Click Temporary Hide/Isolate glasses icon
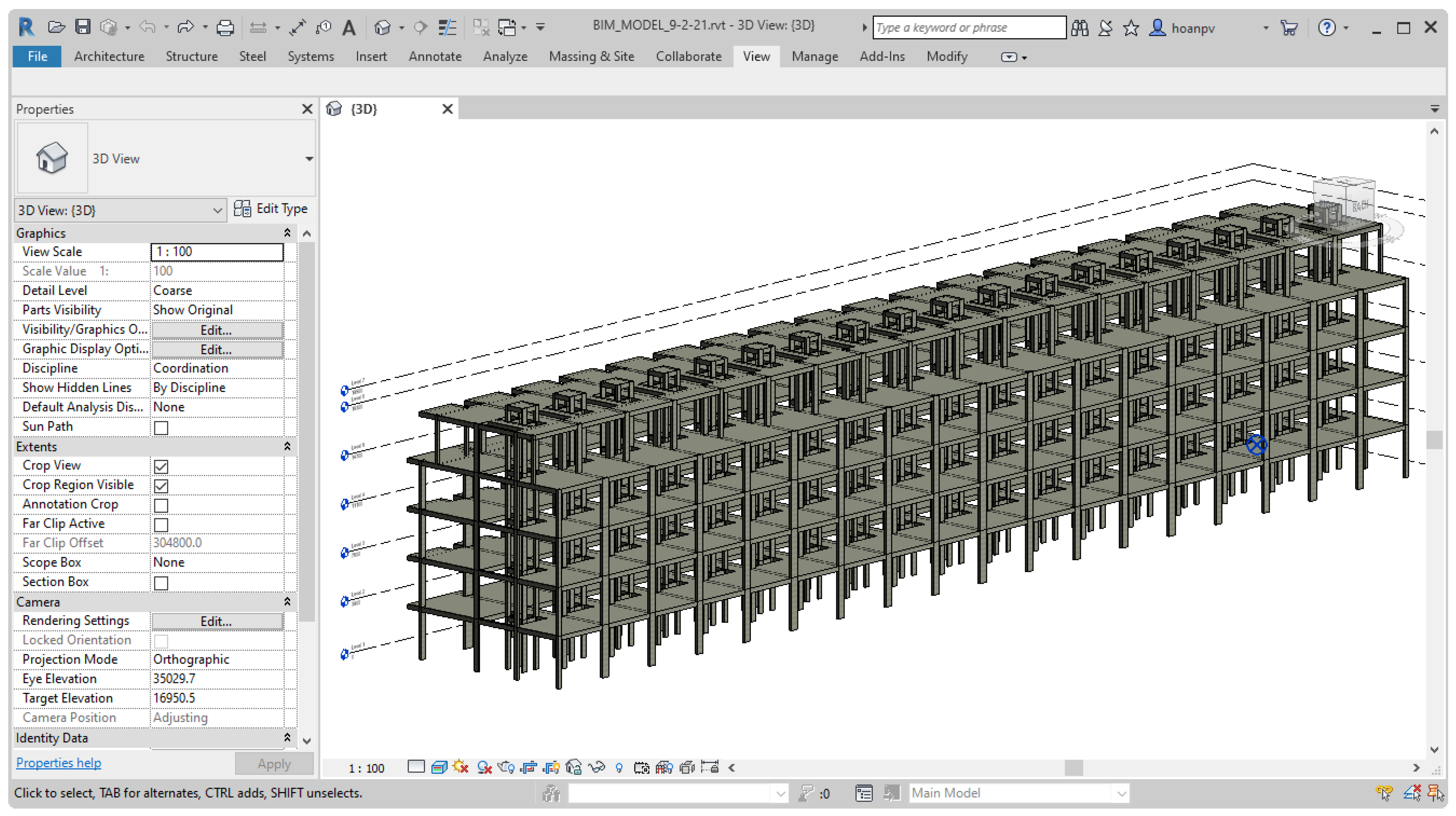This screenshot has width=1456, height=816. tap(596, 767)
